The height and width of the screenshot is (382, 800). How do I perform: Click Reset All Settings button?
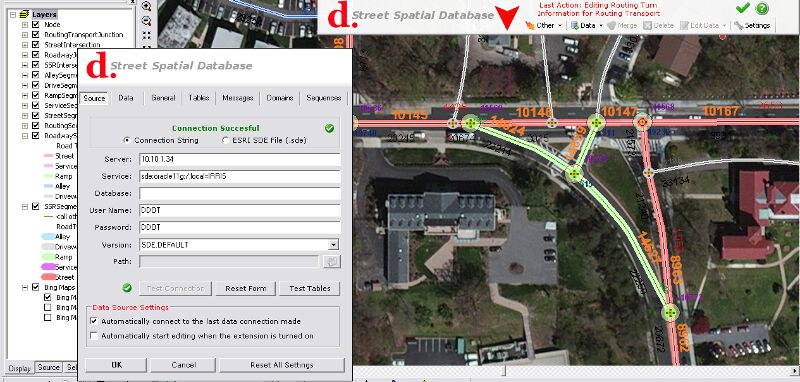282,365
